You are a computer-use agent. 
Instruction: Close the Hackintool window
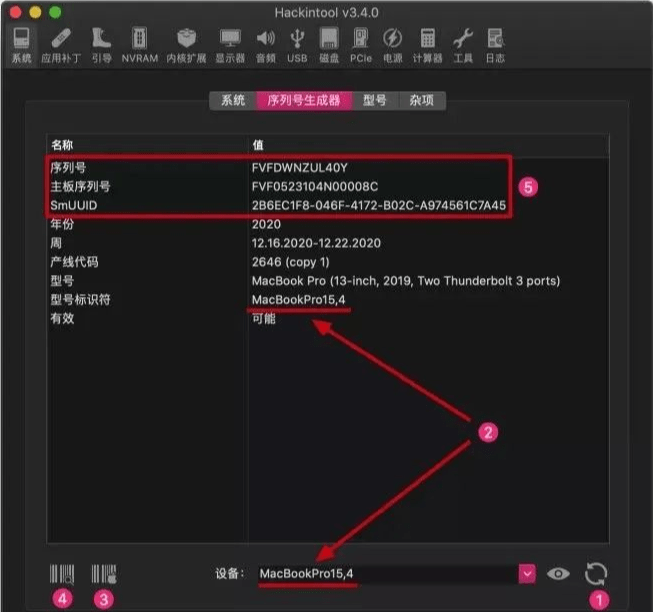coord(16,12)
